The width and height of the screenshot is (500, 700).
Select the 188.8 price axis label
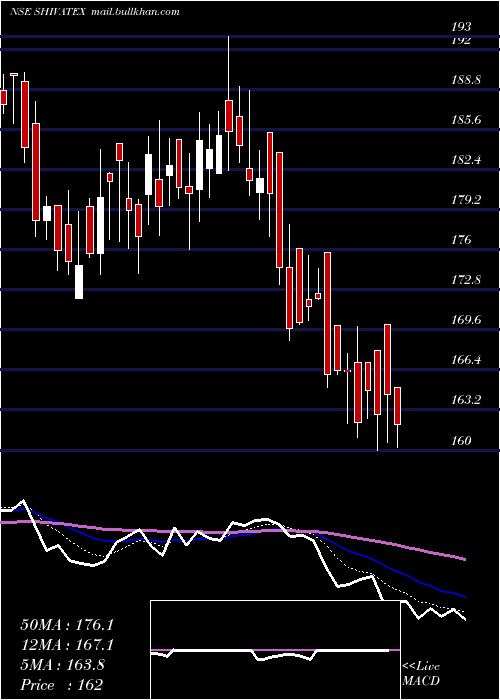[466, 80]
